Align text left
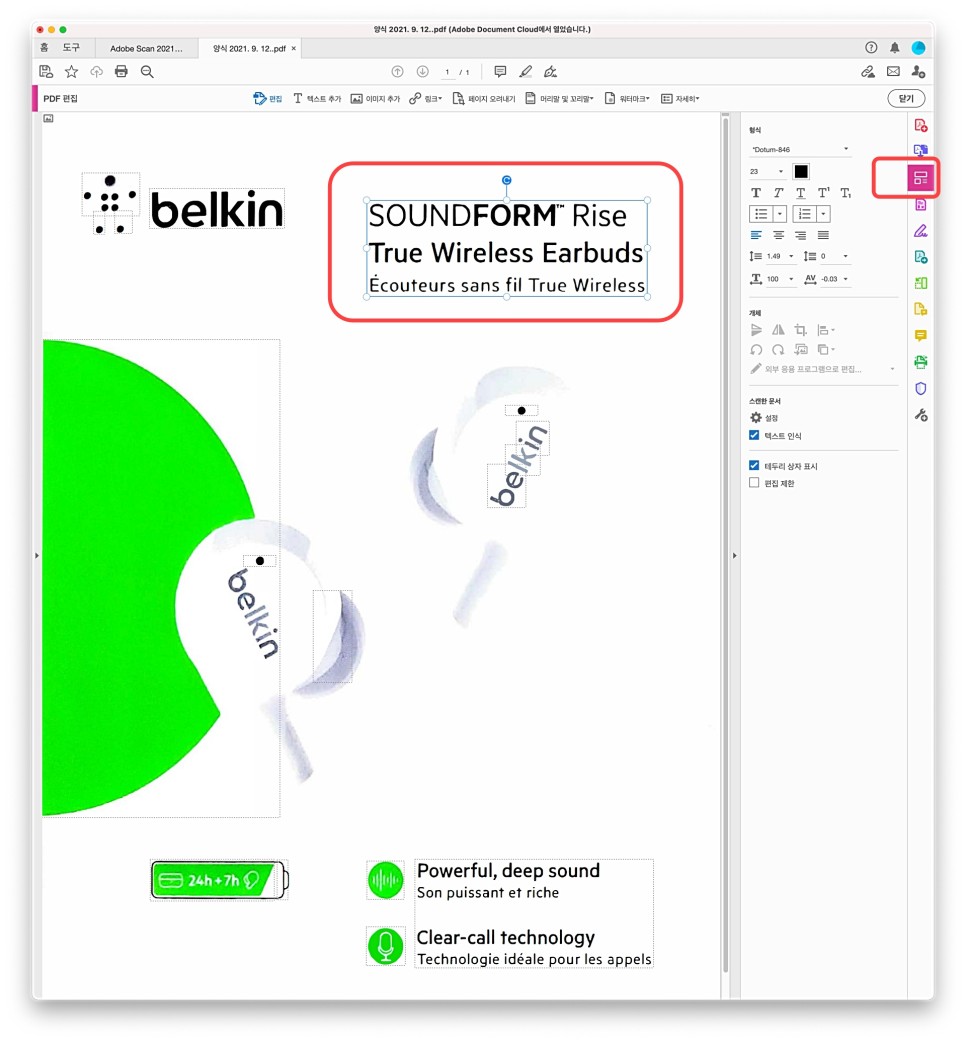Viewport: 966px width, 1042px height. (756, 235)
